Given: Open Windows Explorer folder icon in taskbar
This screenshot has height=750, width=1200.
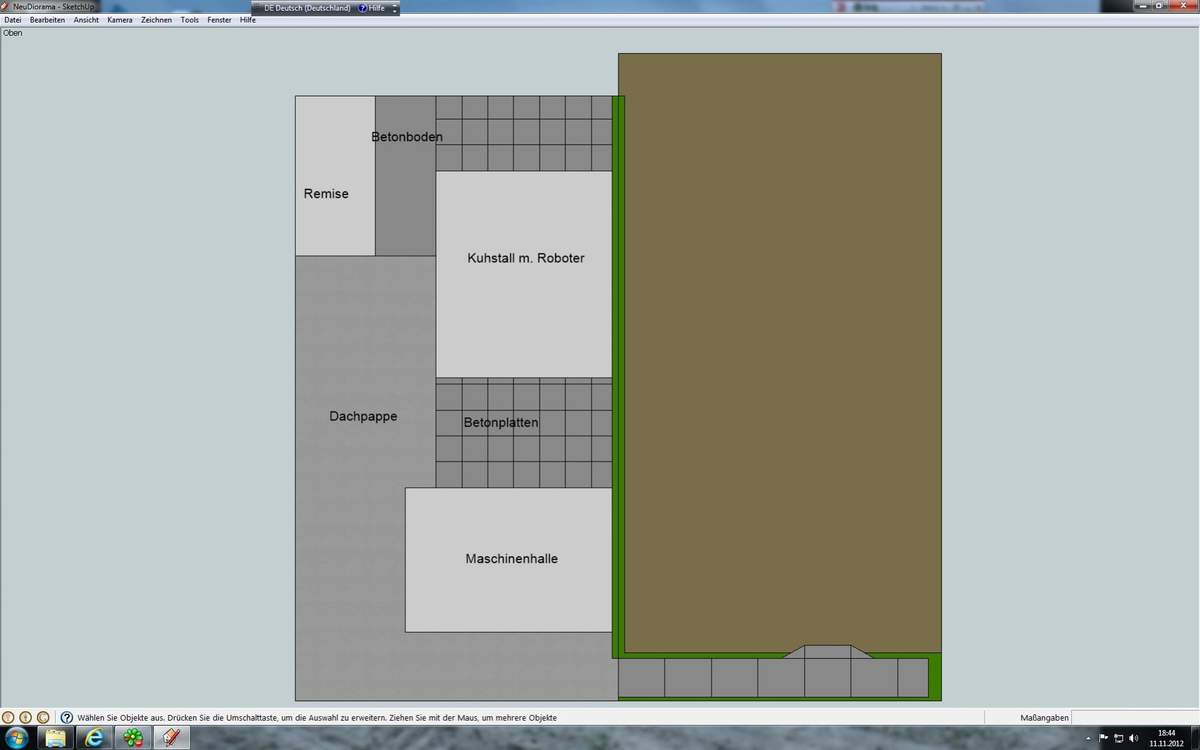Looking at the screenshot, I should [56, 738].
